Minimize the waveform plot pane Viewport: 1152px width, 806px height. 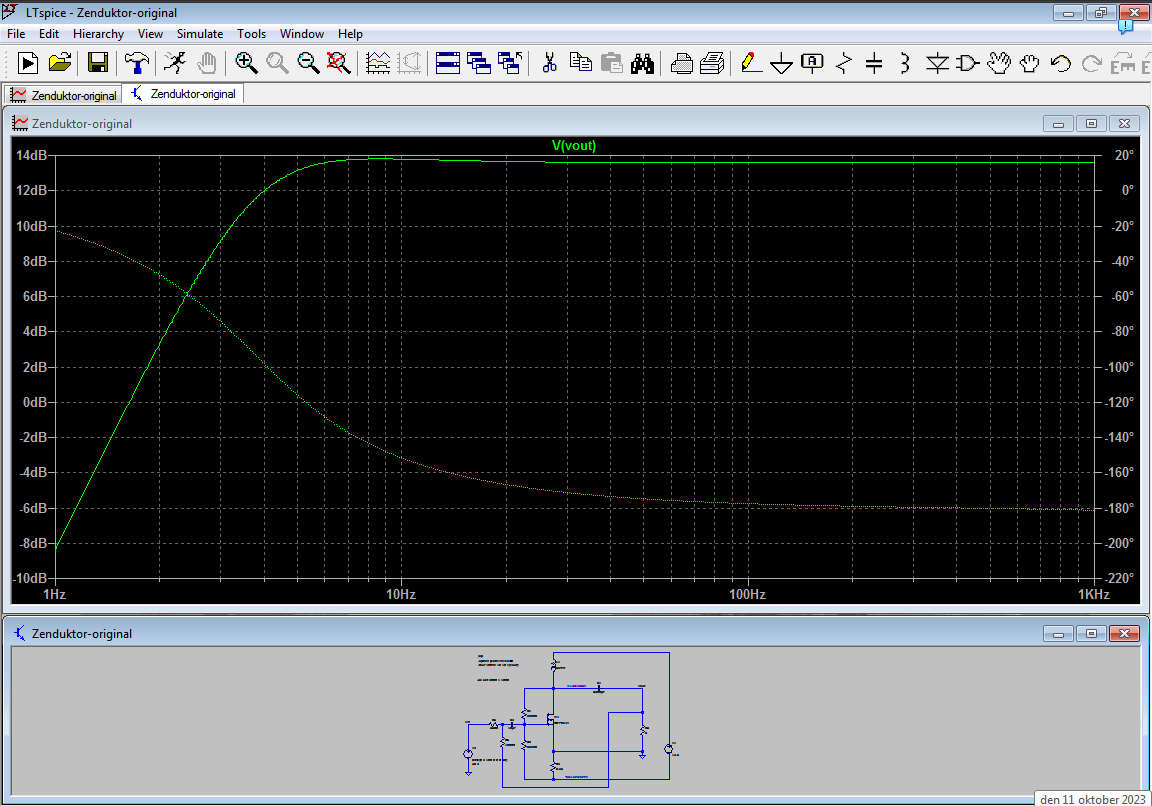(1058, 123)
